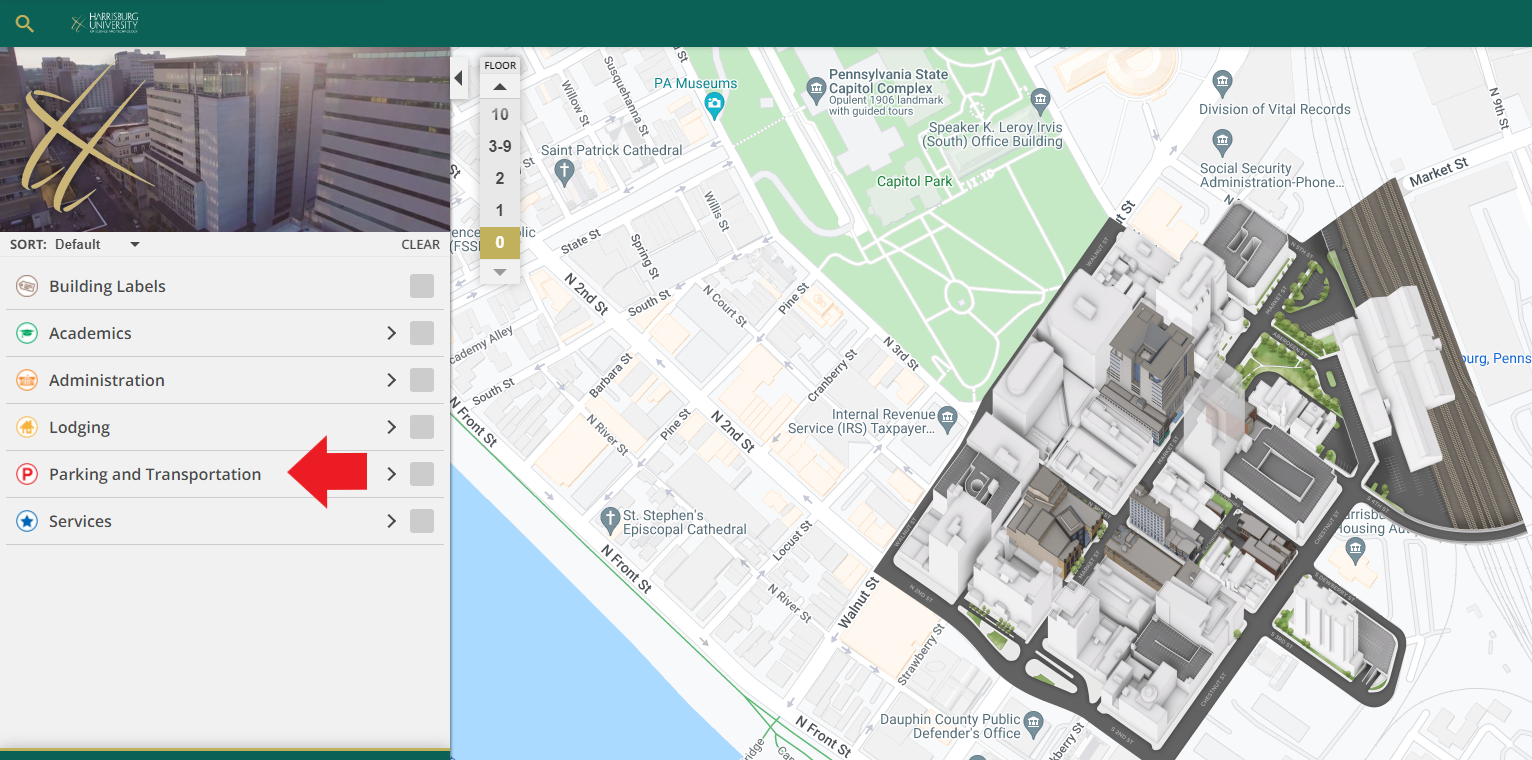Image resolution: width=1532 pixels, height=760 pixels.
Task: Click the Social Security Administration marker
Action: [1221, 140]
